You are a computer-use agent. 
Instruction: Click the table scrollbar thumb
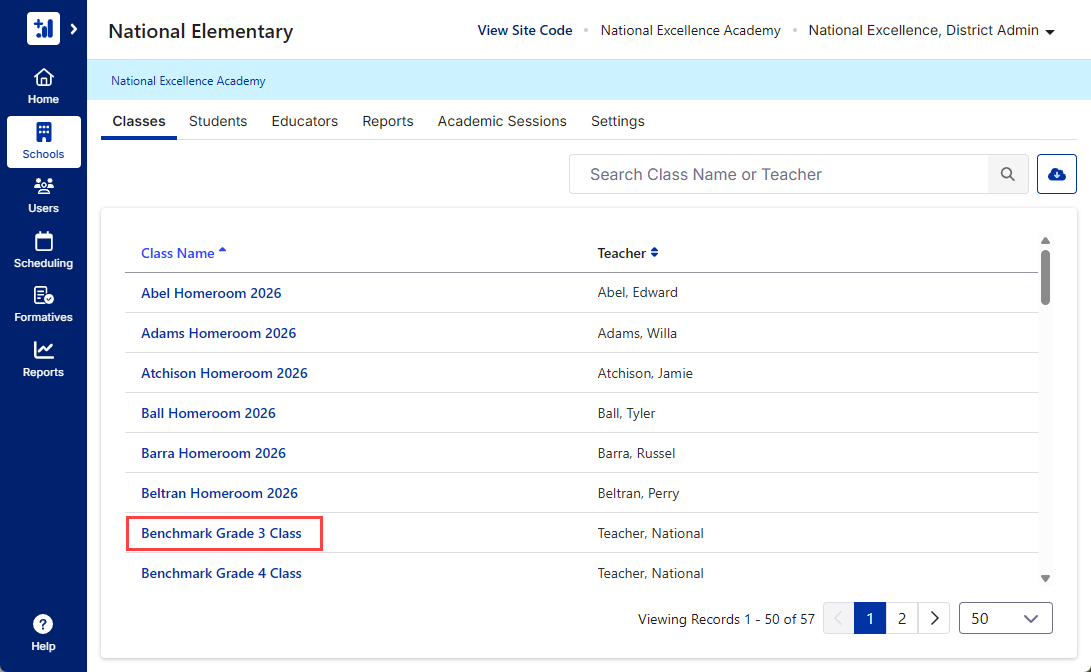point(1045,278)
